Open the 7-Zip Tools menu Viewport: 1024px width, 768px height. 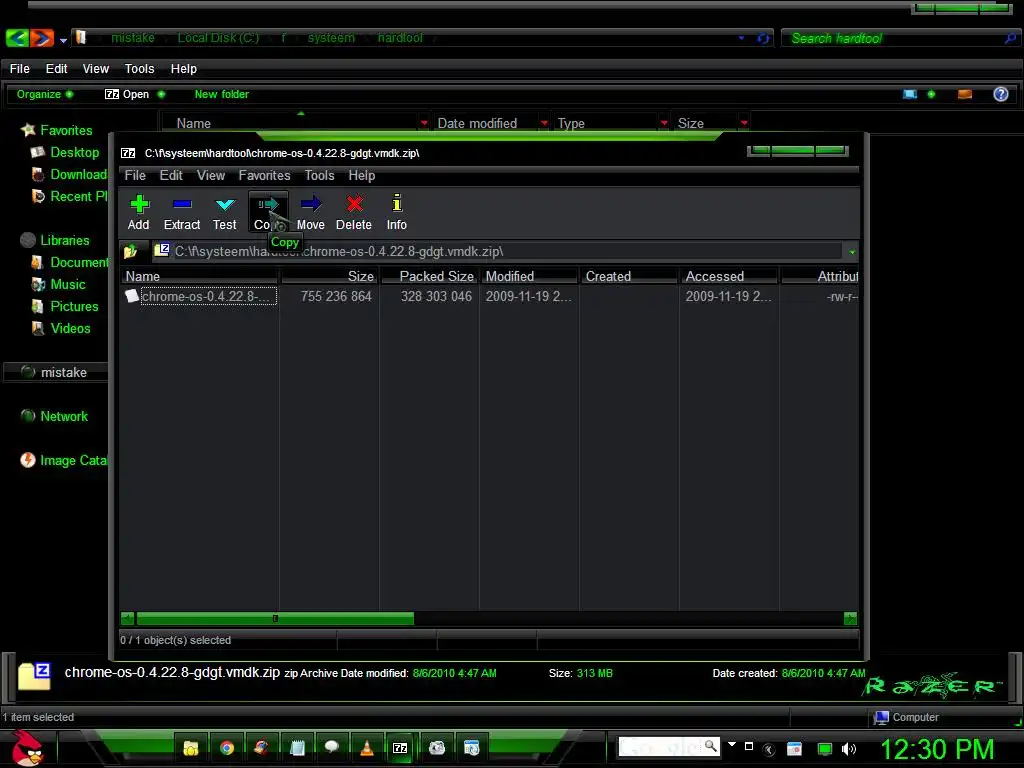[x=319, y=176]
